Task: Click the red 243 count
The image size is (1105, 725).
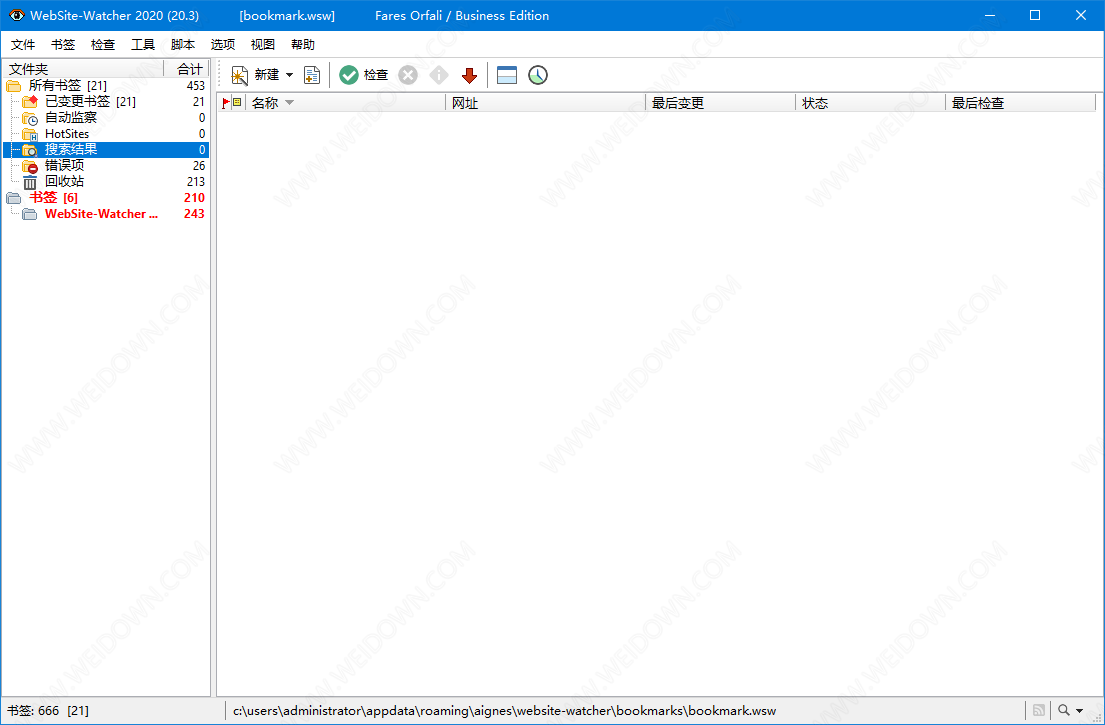Action: 194,214
